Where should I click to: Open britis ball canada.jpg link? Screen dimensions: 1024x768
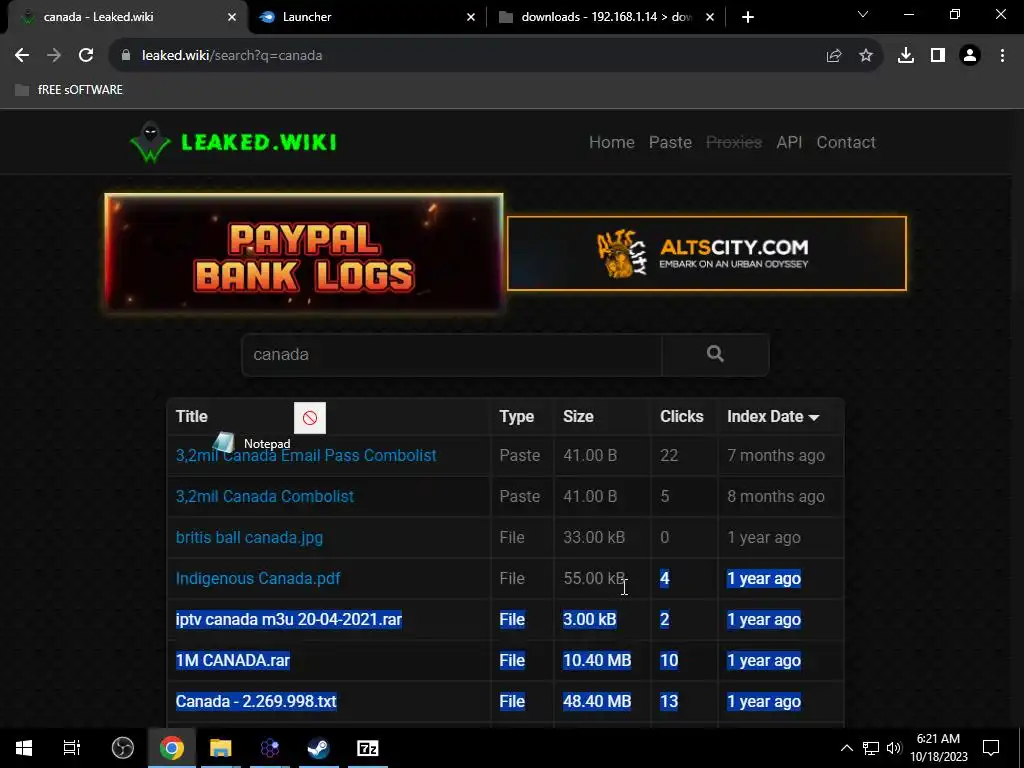(249, 537)
